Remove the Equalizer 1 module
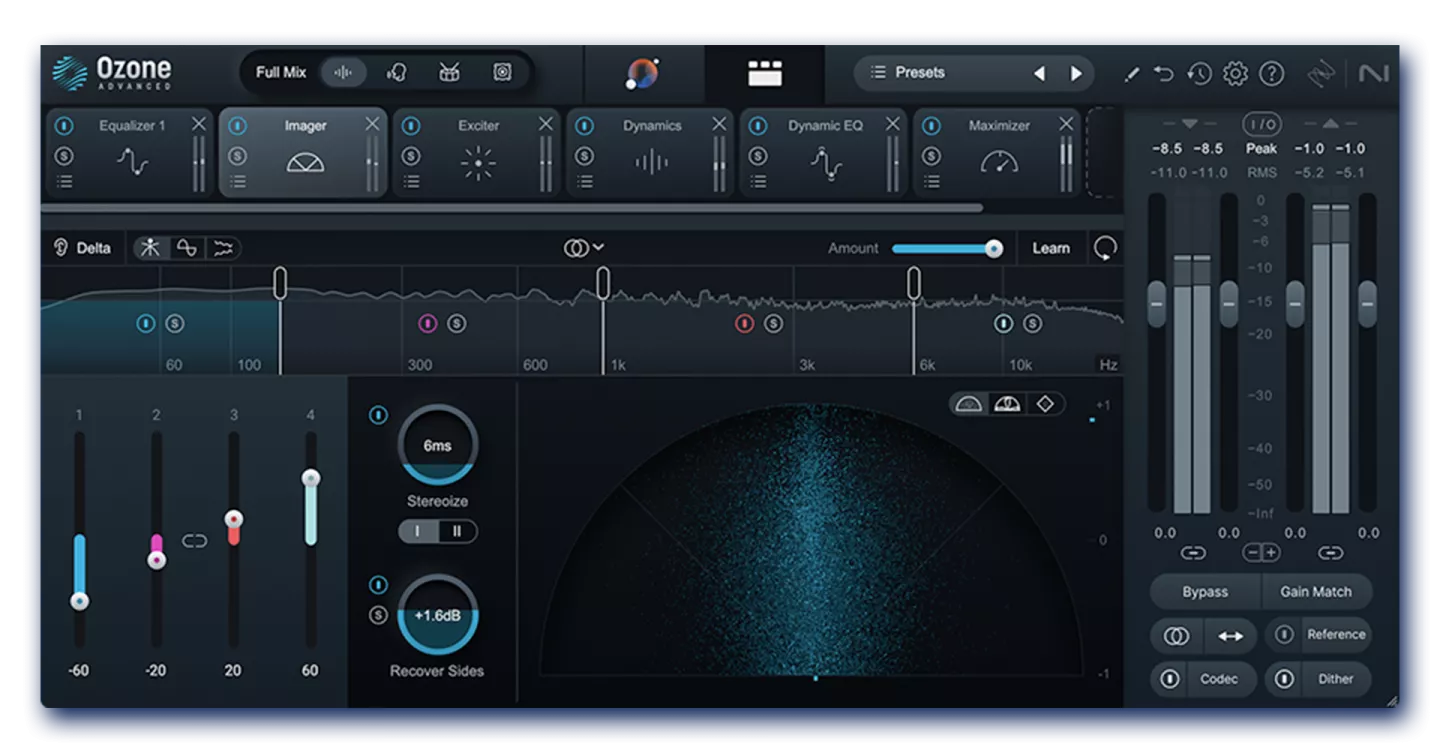This screenshot has height=753, width=1440. click(x=198, y=124)
